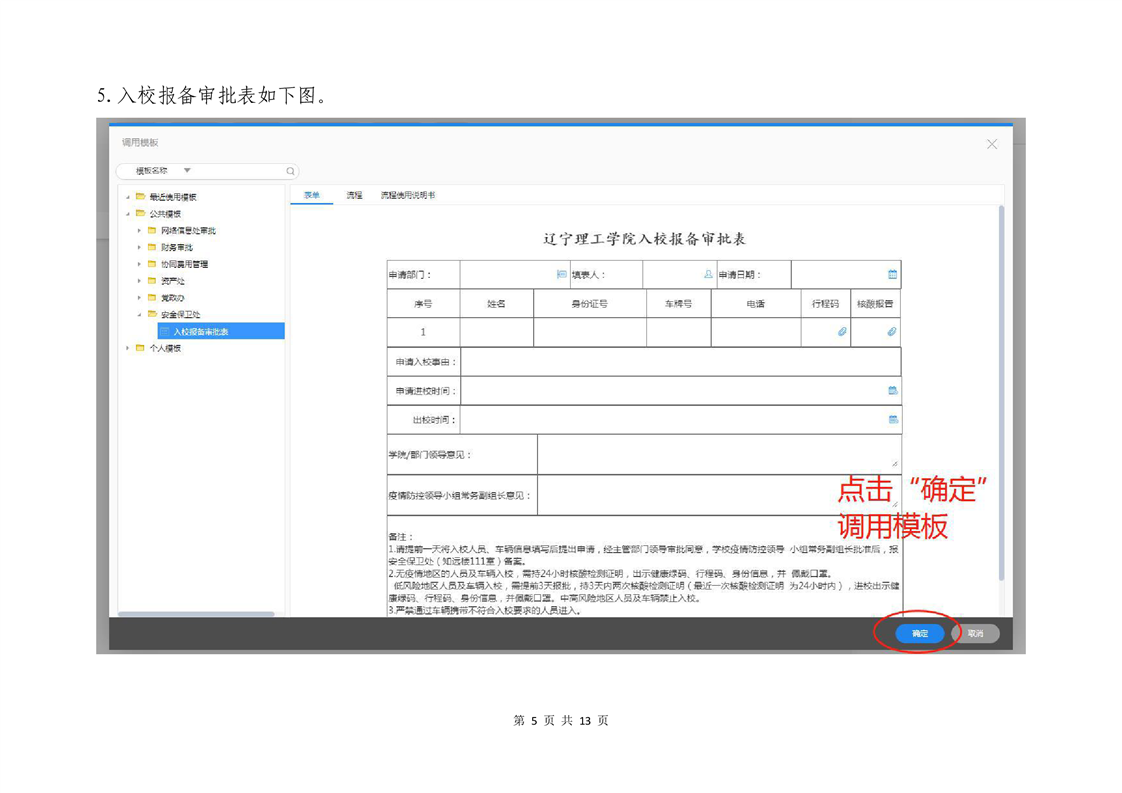Open the calendar icon for 出校时间
This screenshot has width=1122, height=793.
(893, 419)
